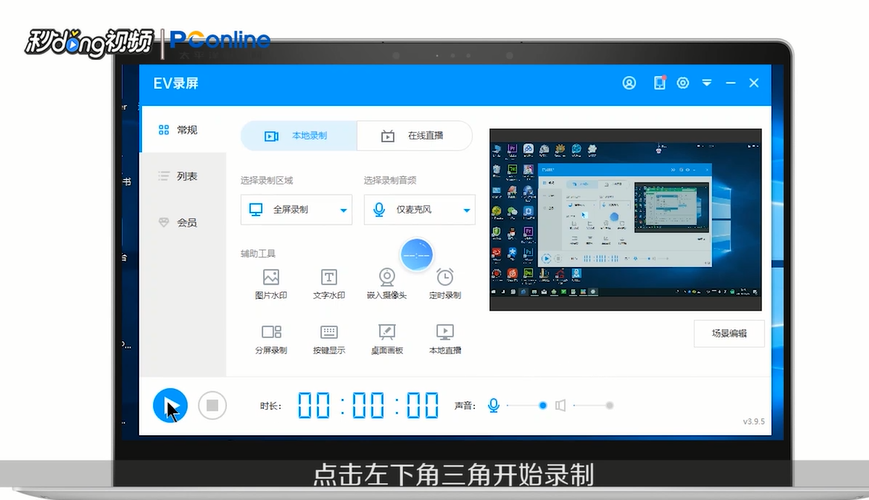Screen dimensions: 869x500
Task: Click the microphone volume icon
Action: pyautogui.click(x=493, y=405)
